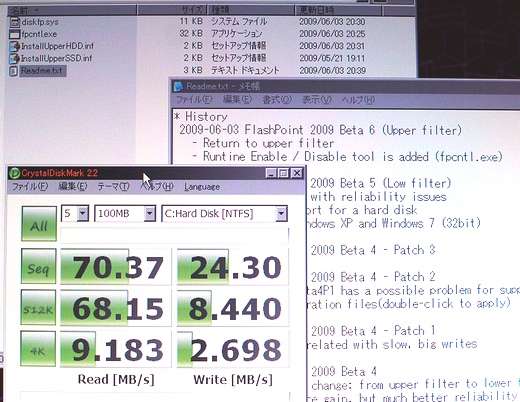Click 4K read result 9.183
The width and height of the screenshot is (520, 402).
click(116, 349)
